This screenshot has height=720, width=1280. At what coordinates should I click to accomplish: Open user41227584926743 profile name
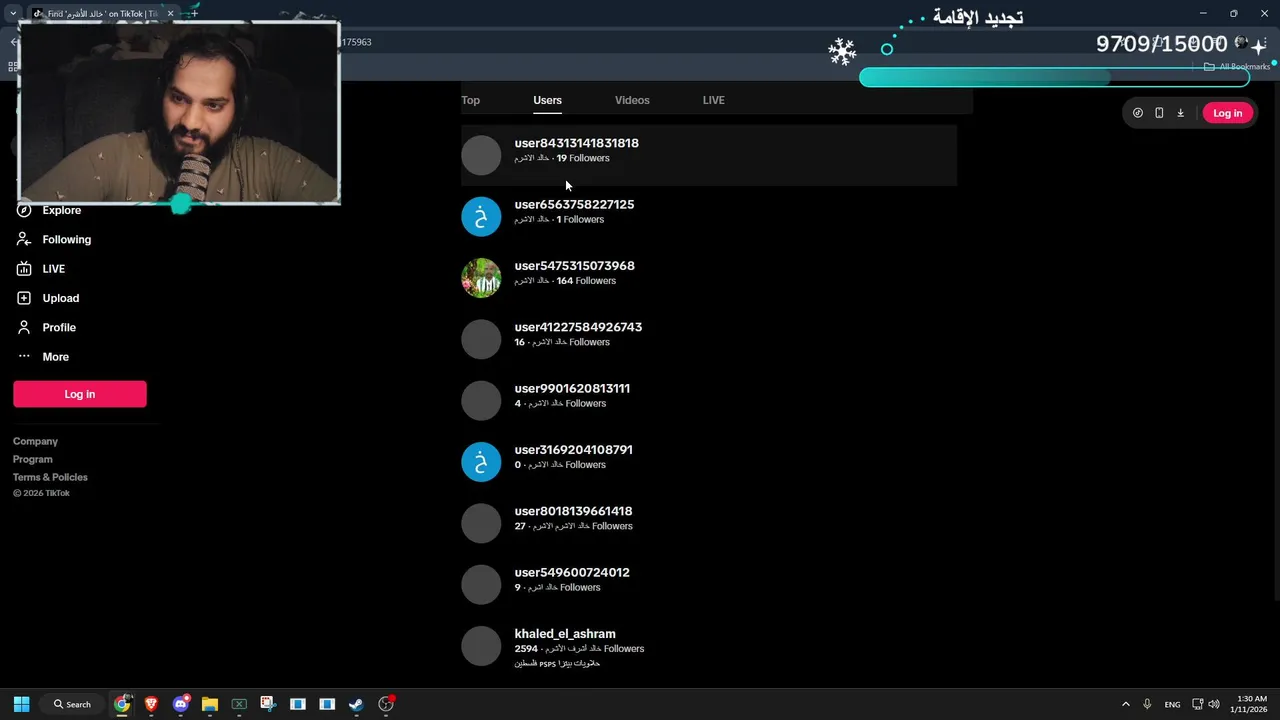tap(578, 327)
